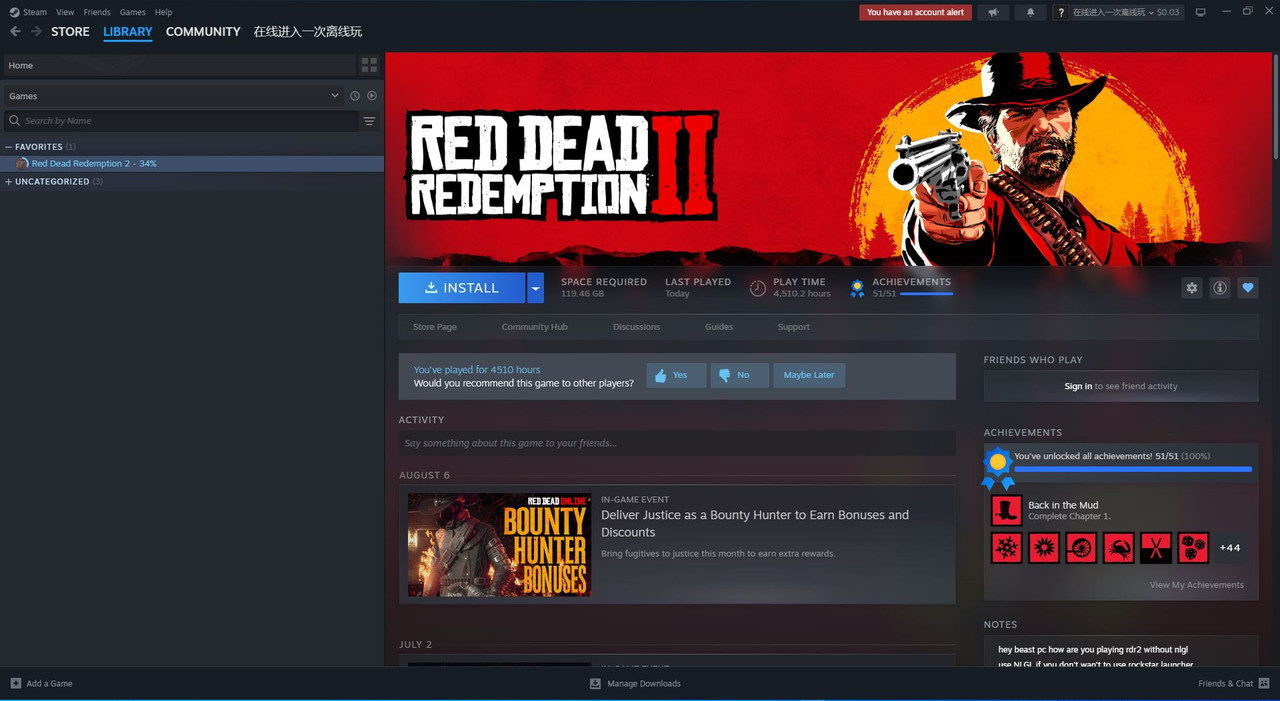The image size is (1280, 701).
Task: Go to the STORE tab
Action: click(x=70, y=32)
